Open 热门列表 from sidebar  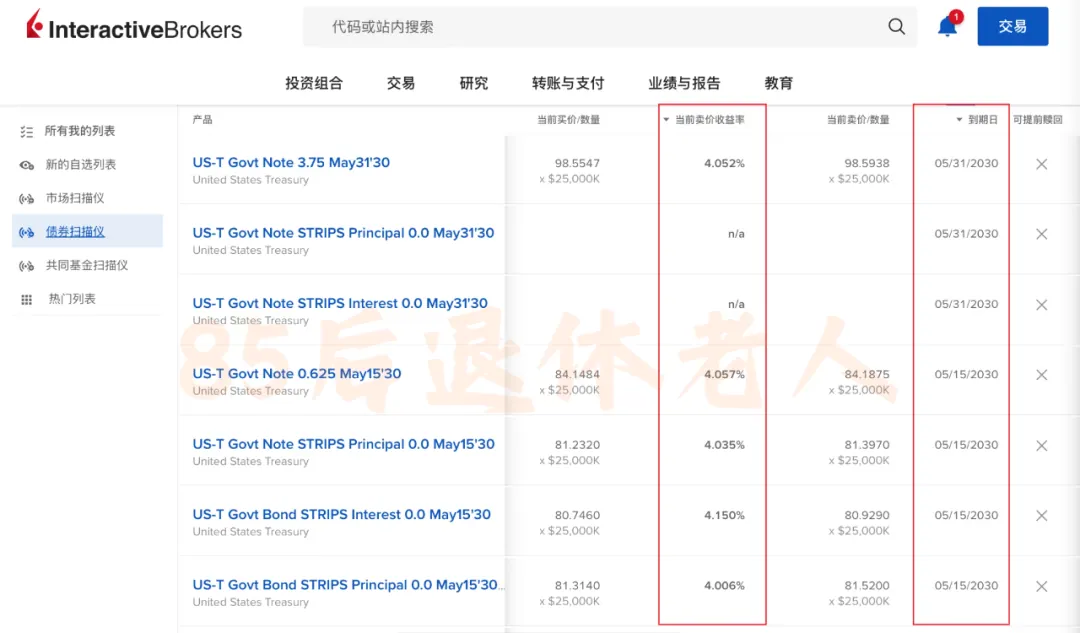pyautogui.click(x=72, y=299)
